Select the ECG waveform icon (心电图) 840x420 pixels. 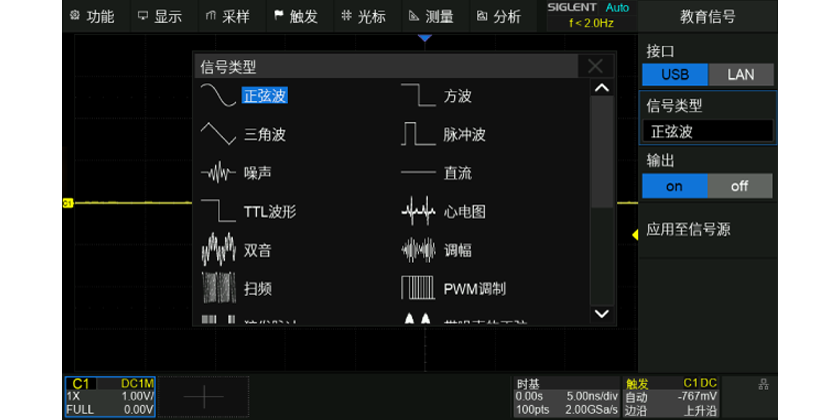(418, 212)
